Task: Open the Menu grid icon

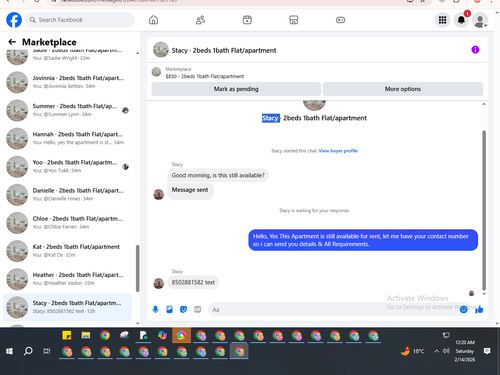Action: [x=442, y=20]
